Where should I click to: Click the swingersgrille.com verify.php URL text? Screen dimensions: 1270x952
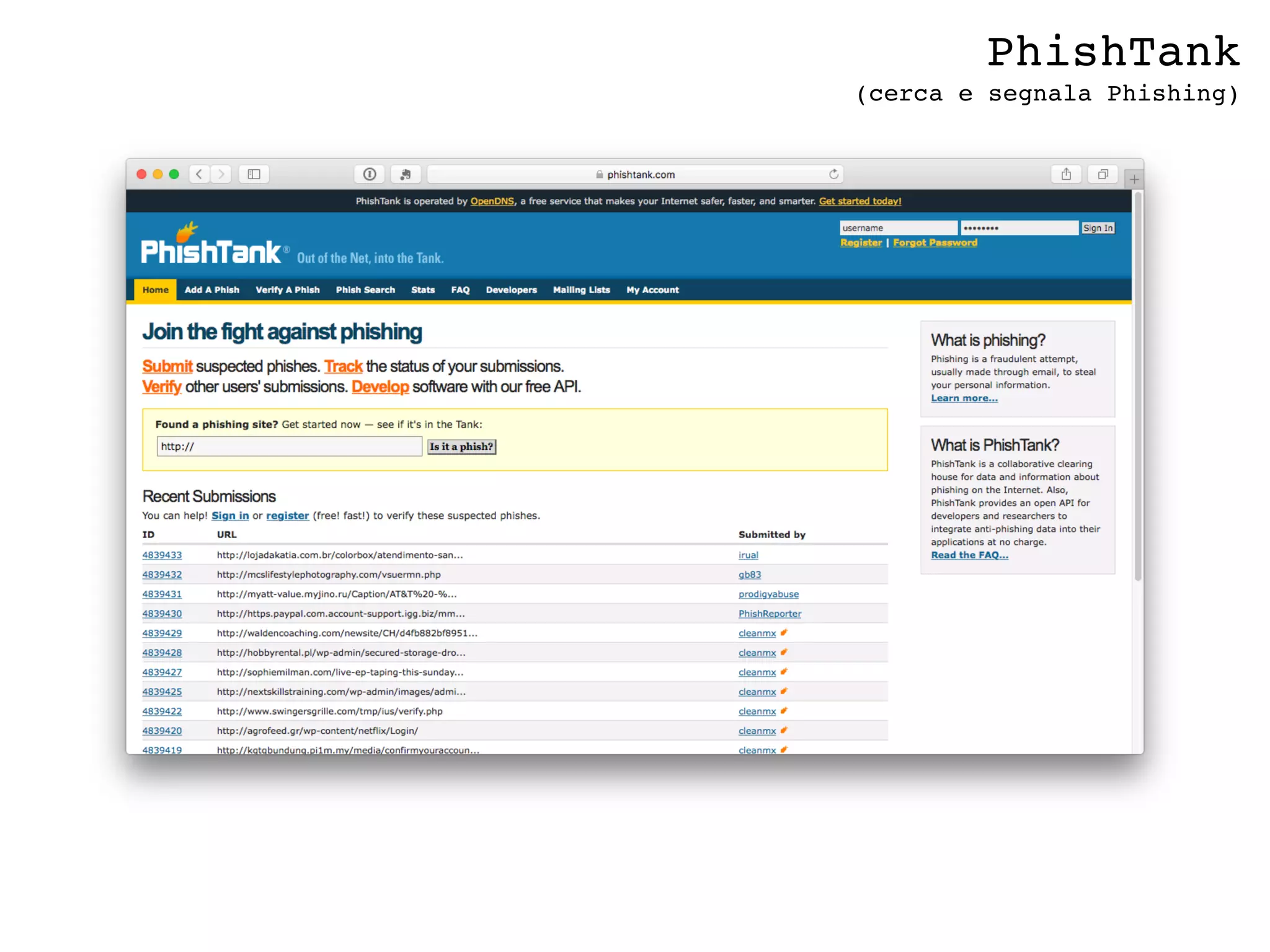329,711
